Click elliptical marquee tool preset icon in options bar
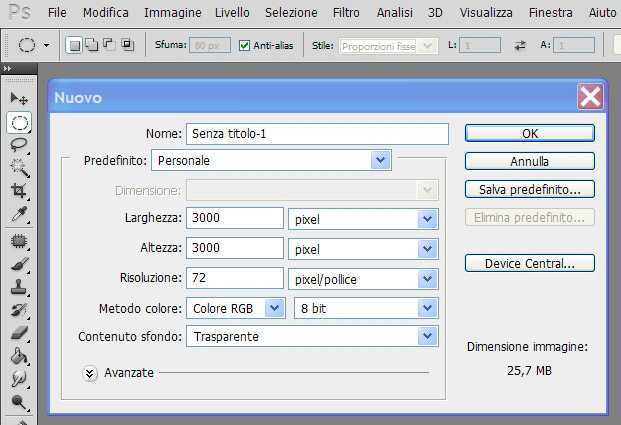Image resolution: width=621 pixels, height=425 pixels. [27, 45]
